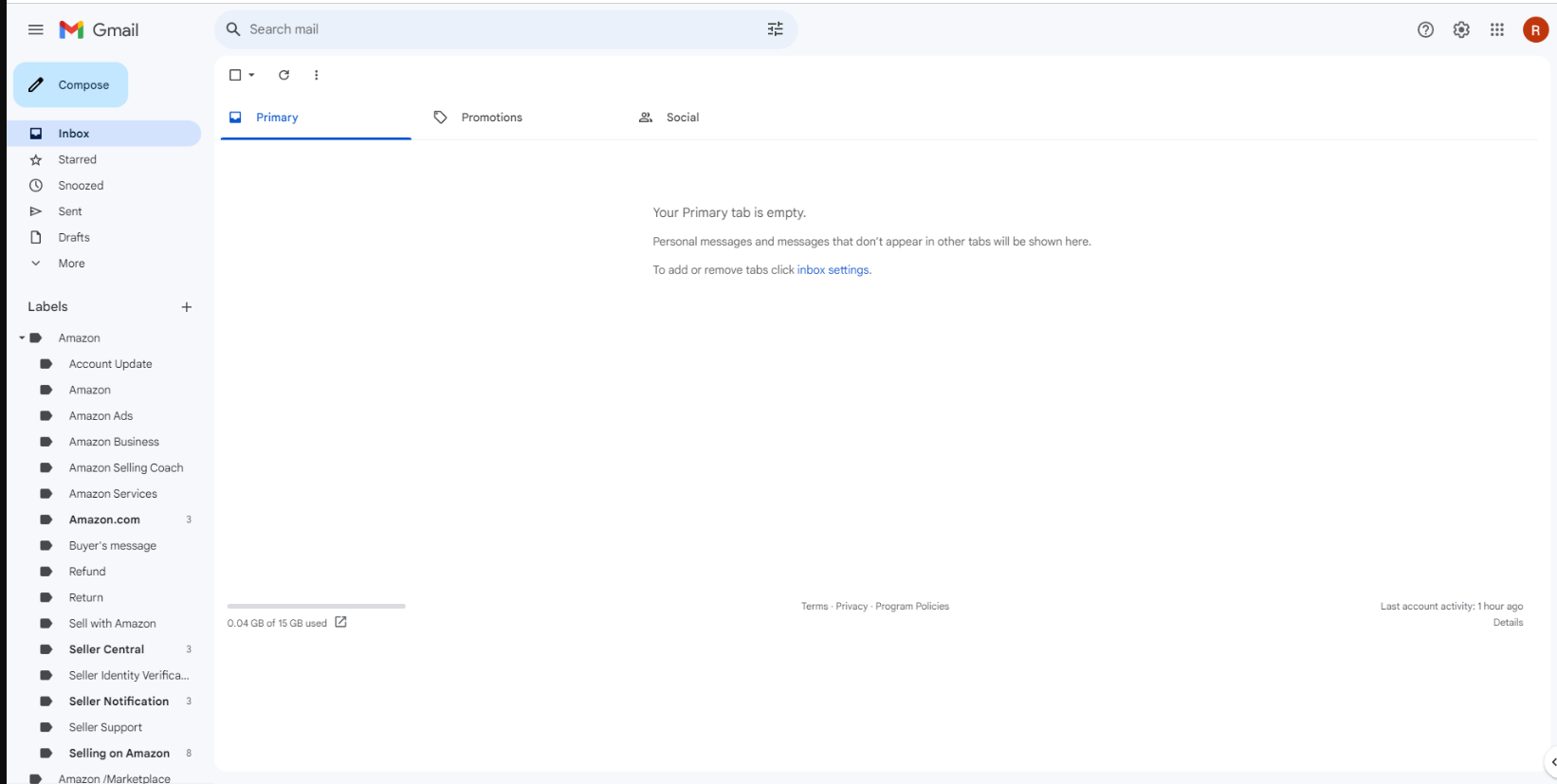Open the Program Policies link
Viewport: 1557px width, 784px height.
pos(912,607)
